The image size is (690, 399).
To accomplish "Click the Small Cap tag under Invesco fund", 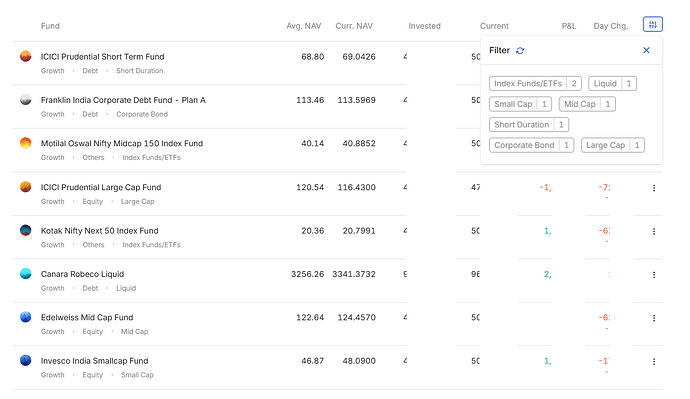I will (137, 375).
